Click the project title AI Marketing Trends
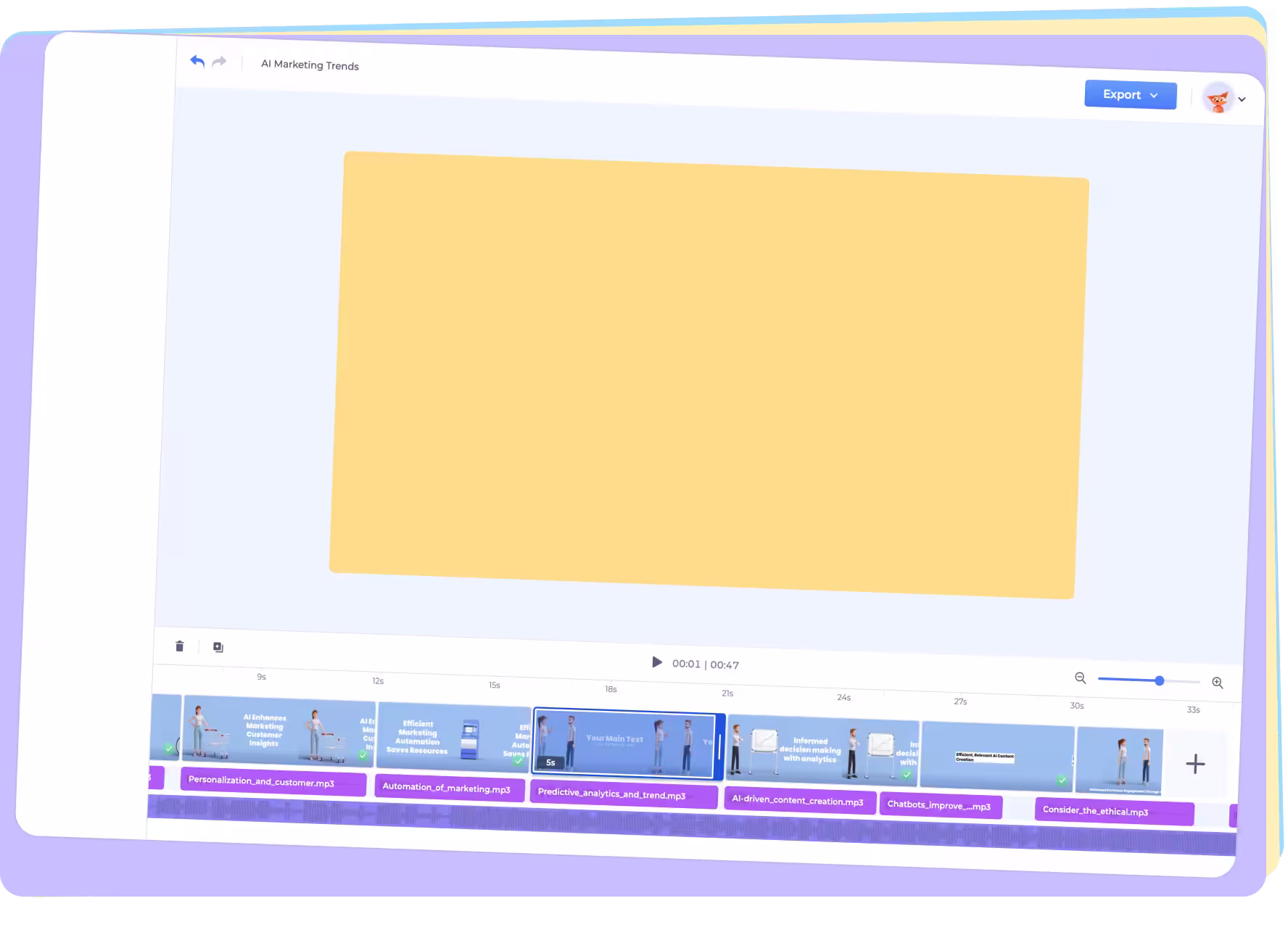The height and width of the screenshot is (943, 1288). point(310,65)
